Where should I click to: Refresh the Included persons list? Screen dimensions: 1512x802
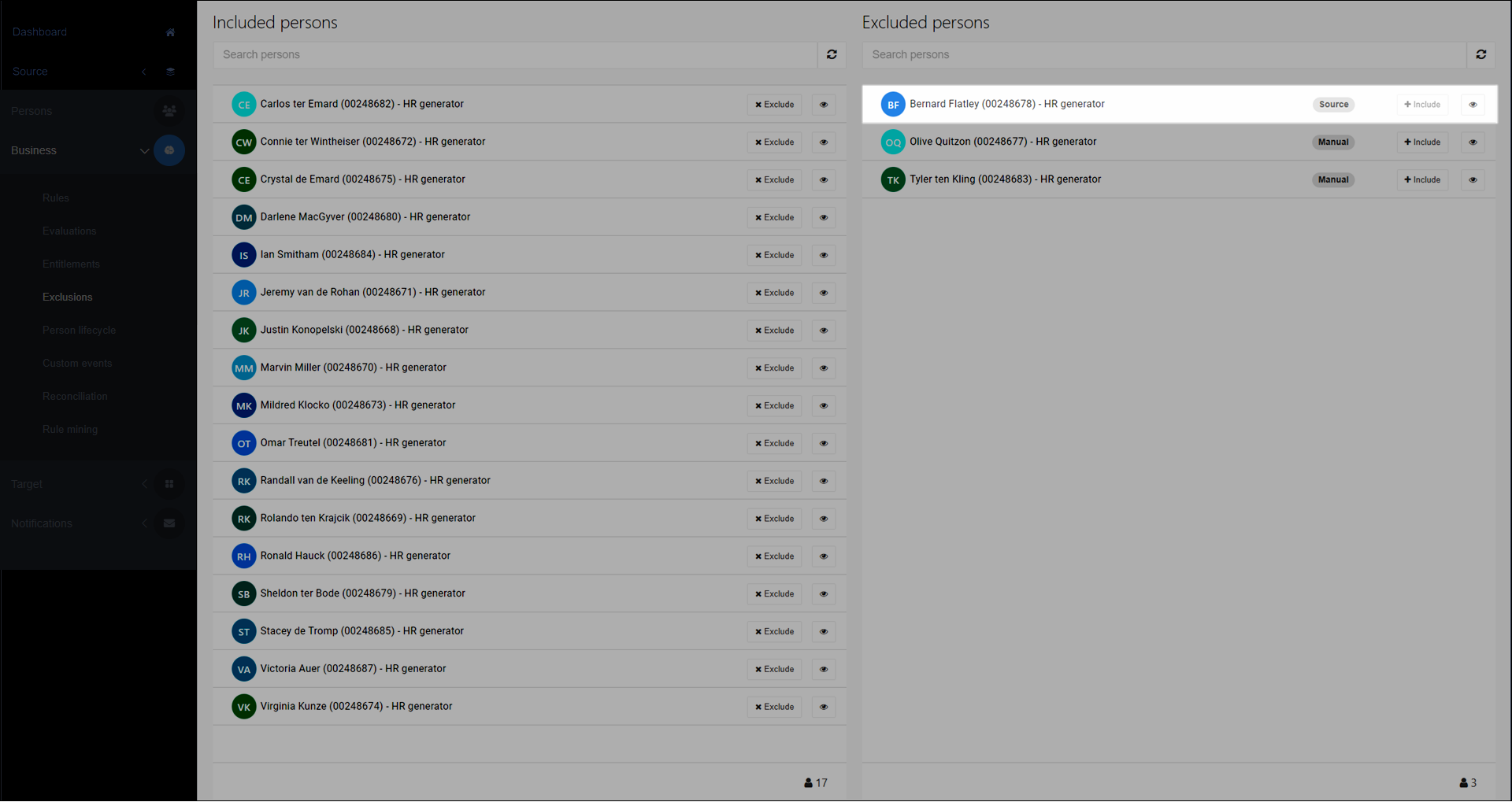pyautogui.click(x=832, y=54)
